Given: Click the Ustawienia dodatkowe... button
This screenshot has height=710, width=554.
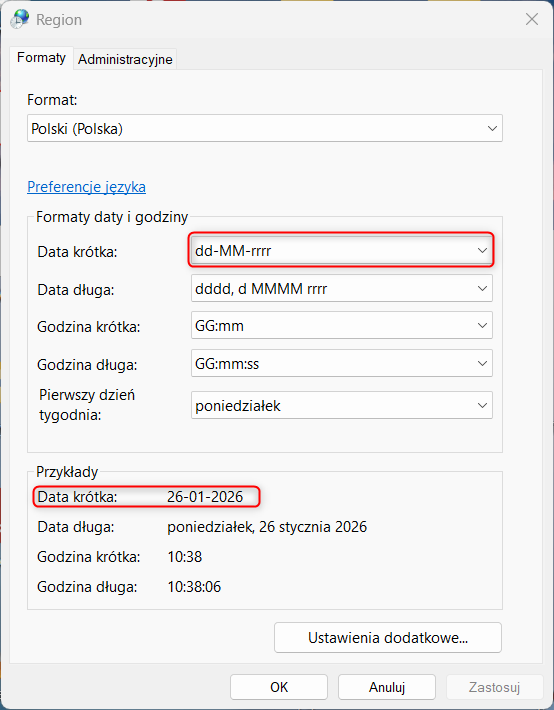Looking at the screenshot, I should pyautogui.click(x=388, y=638).
